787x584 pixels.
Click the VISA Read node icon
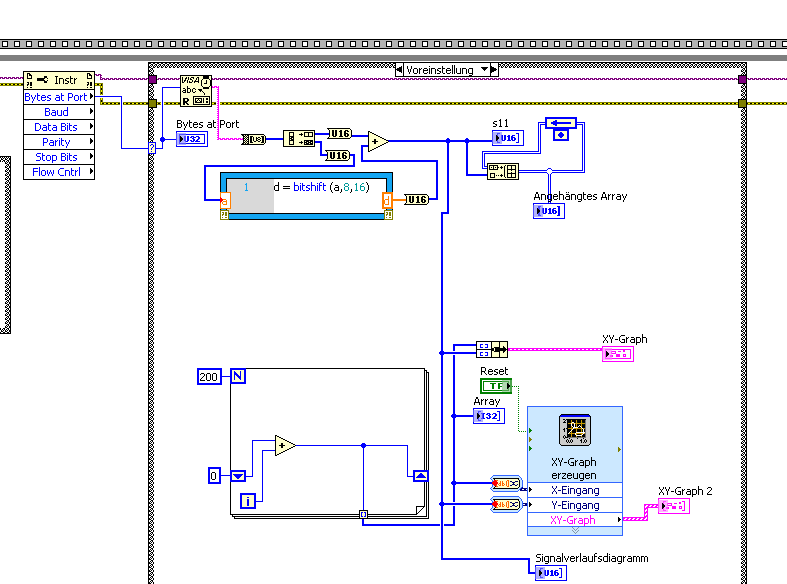[x=196, y=91]
